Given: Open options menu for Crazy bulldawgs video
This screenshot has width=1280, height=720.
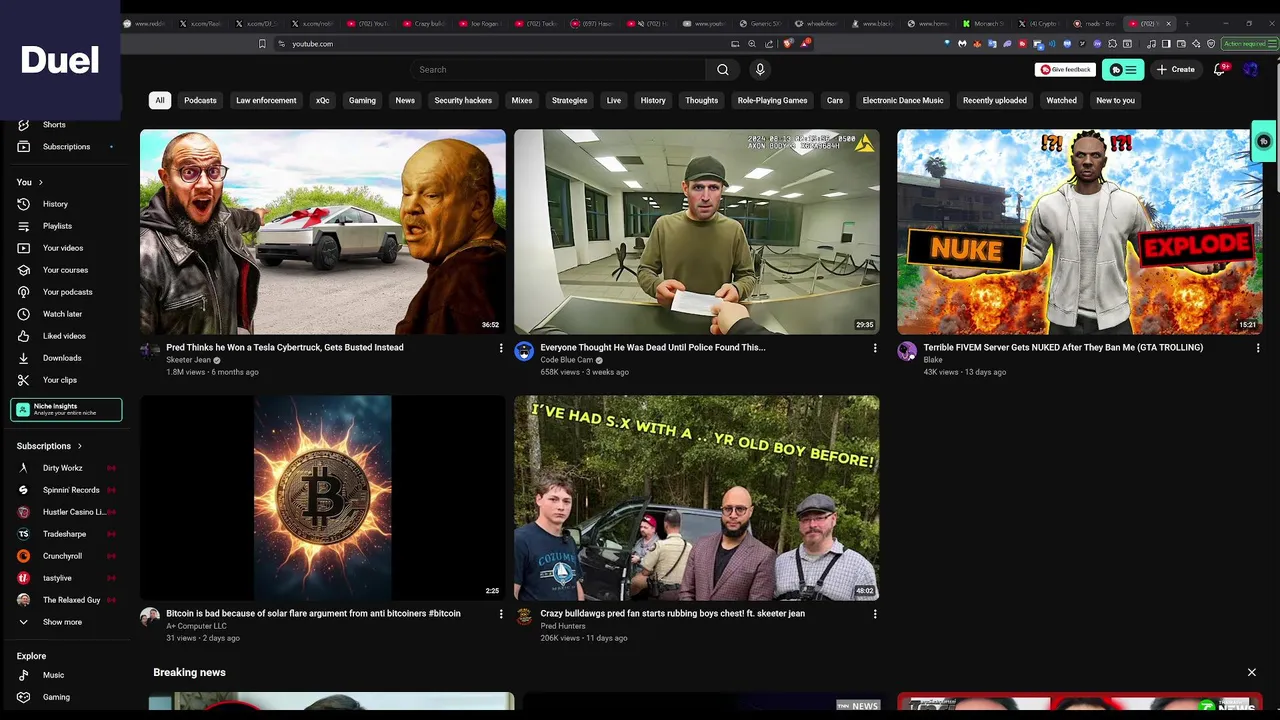Looking at the screenshot, I should pyautogui.click(x=875, y=614).
